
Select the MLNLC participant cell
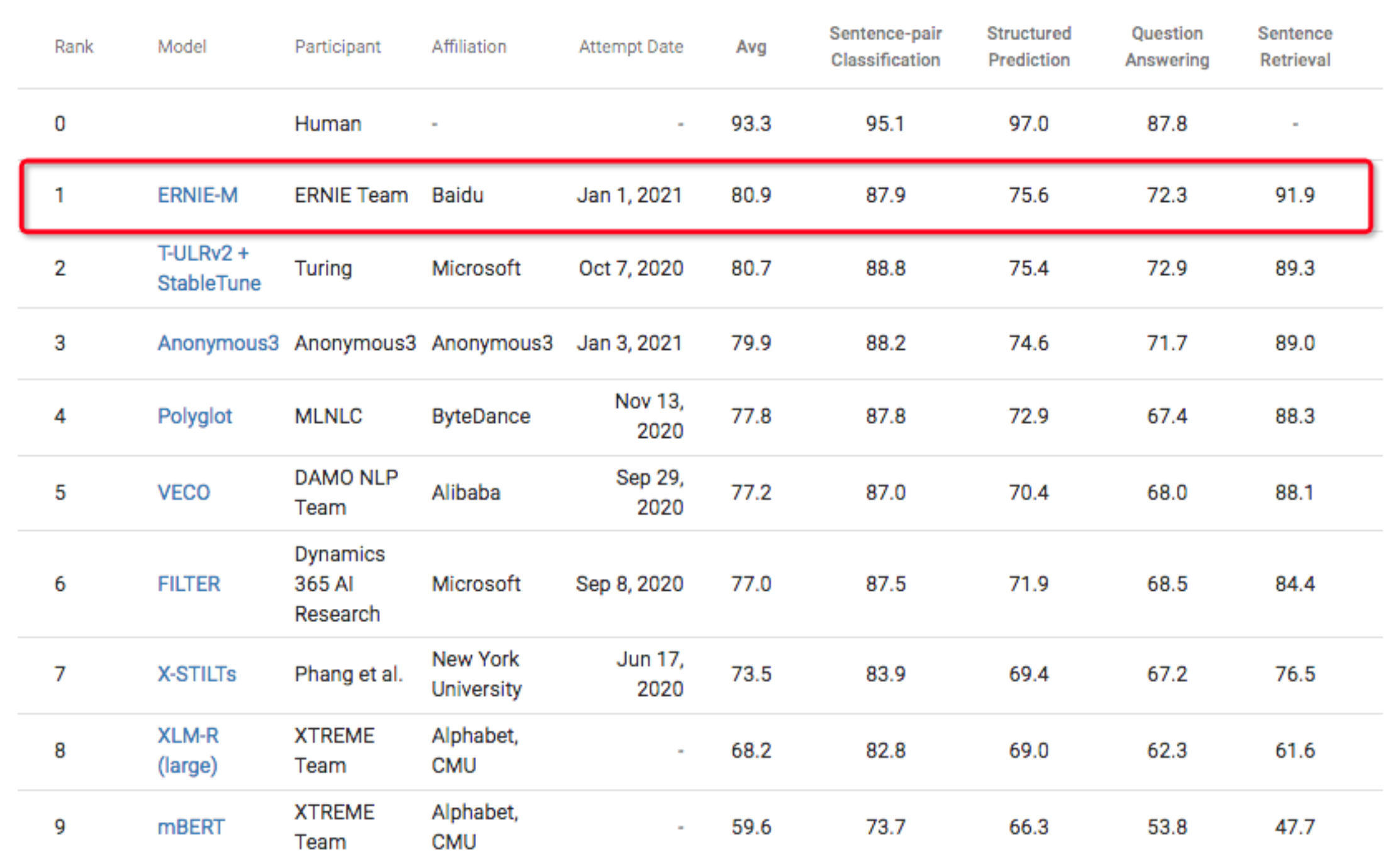click(328, 416)
